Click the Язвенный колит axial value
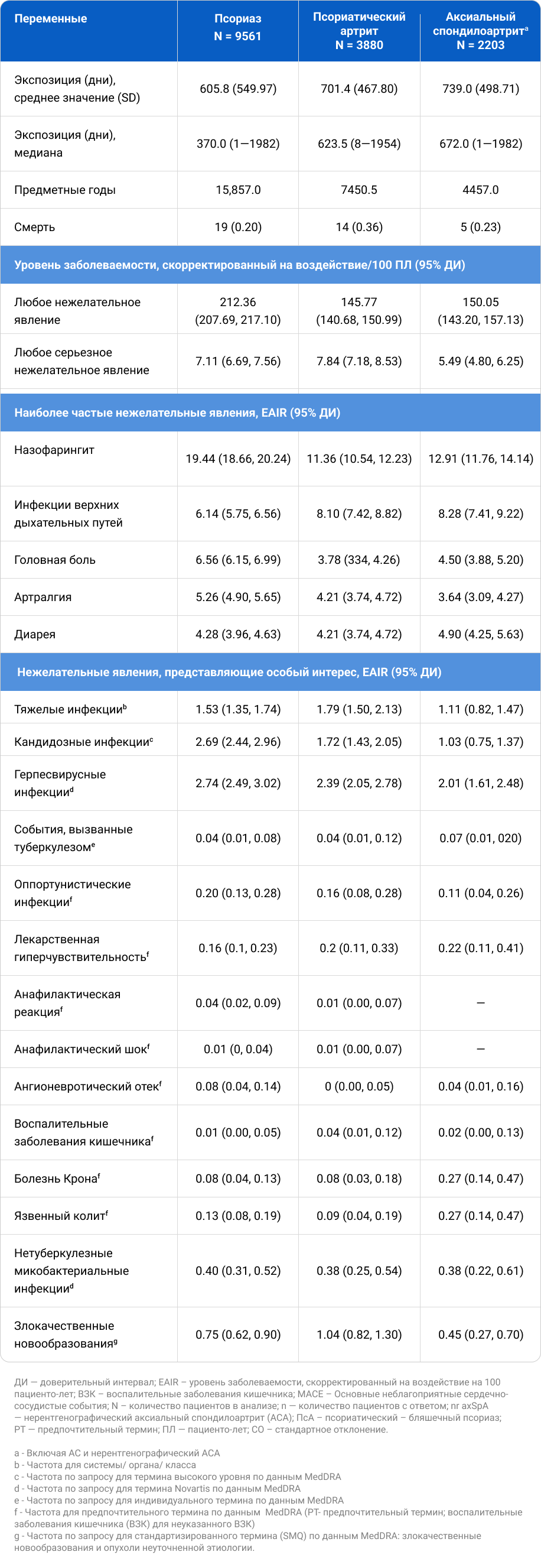 (481, 1216)
